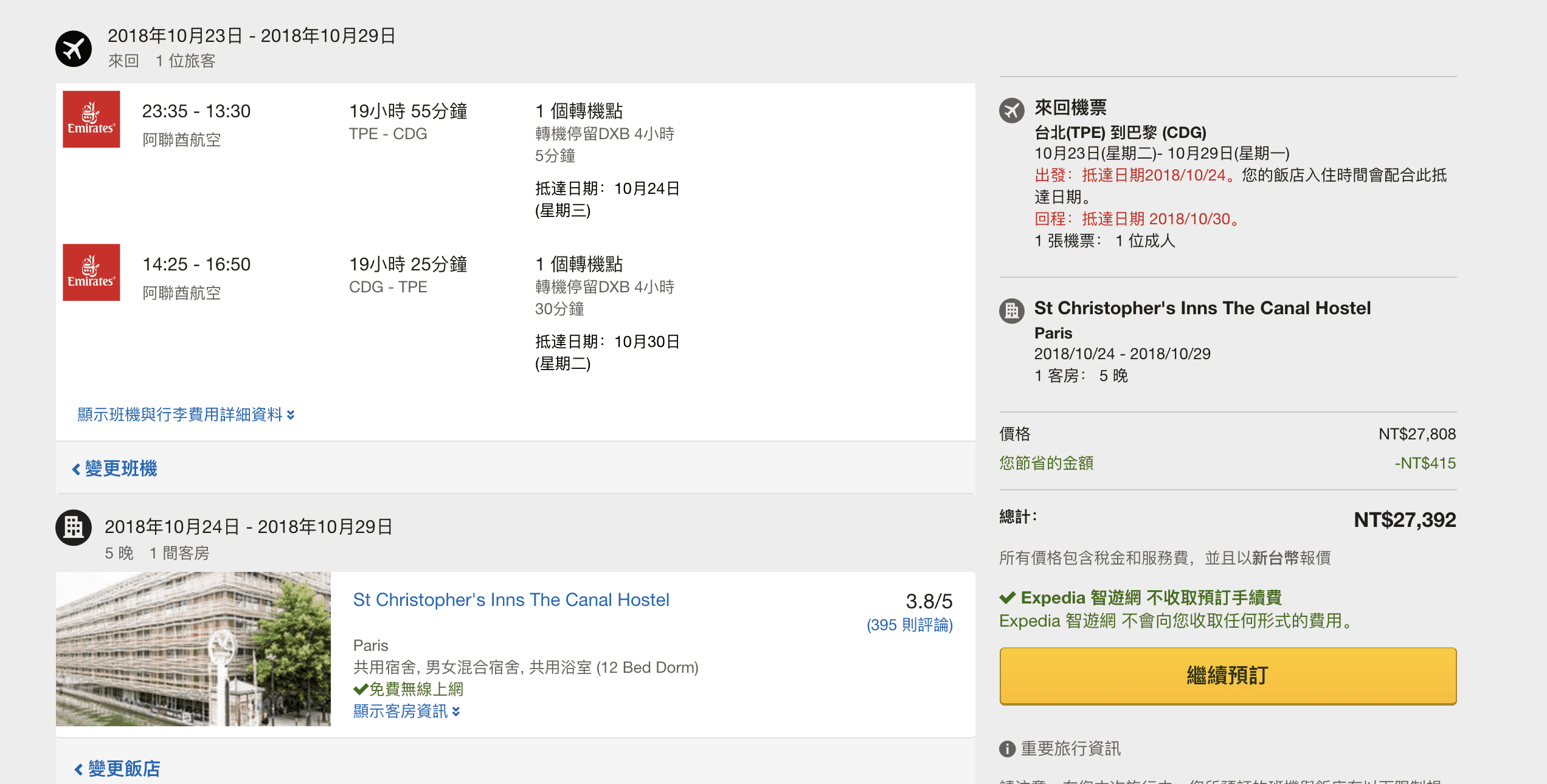Image resolution: width=1547 pixels, height=784 pixels.
Task: Click the green checkmark beside Expedia 不收取預訂手續費
Action: [x=1008, y=598]
